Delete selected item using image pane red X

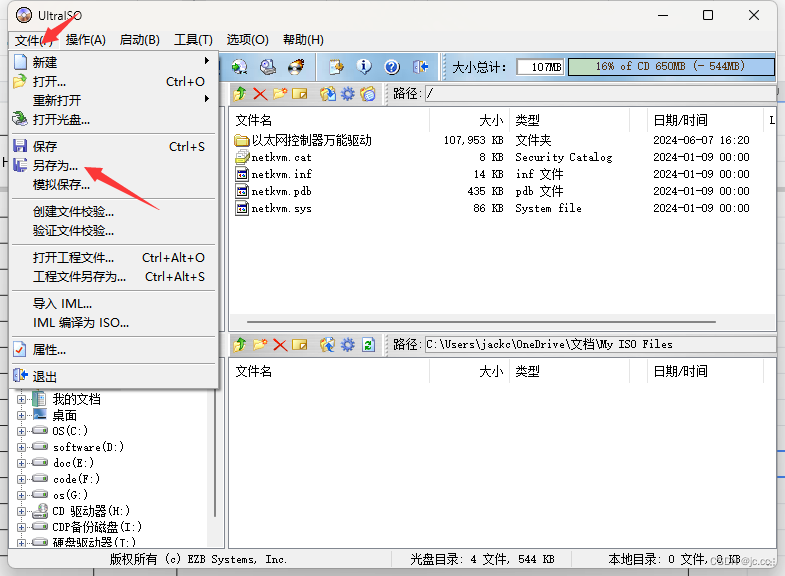(x=260, y=94)
